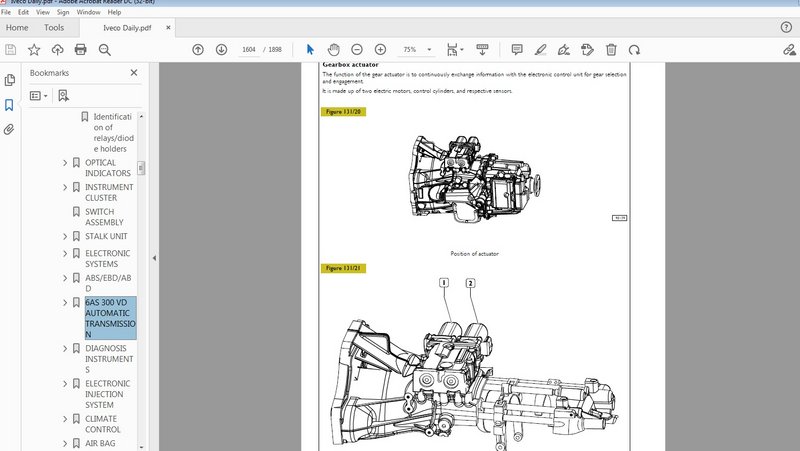Open Identification of relays/diode holders bookmark
Screen dimensions: 800x451
coord(113,133)
